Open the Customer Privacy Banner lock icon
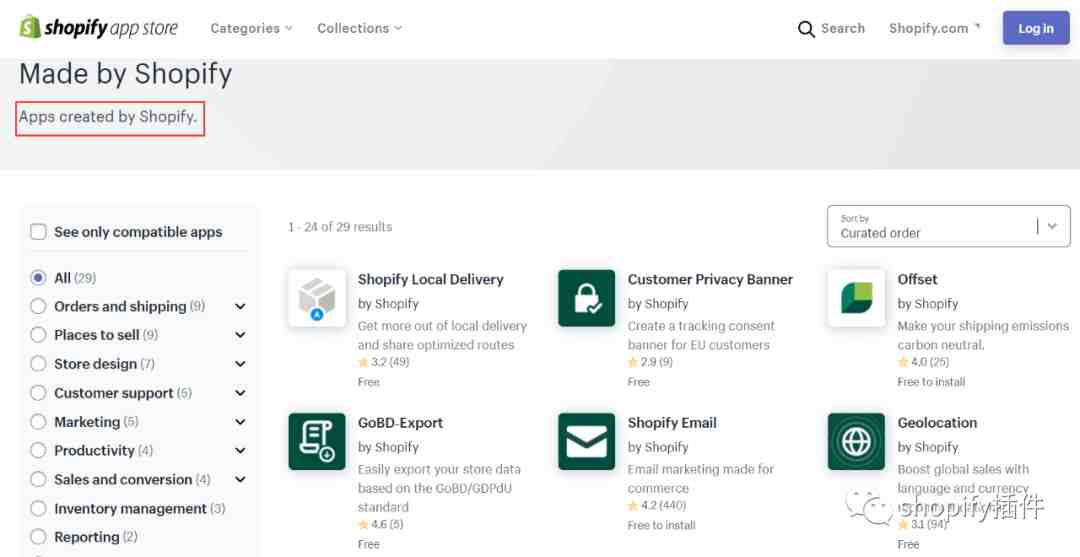 (x=586, y=298)
